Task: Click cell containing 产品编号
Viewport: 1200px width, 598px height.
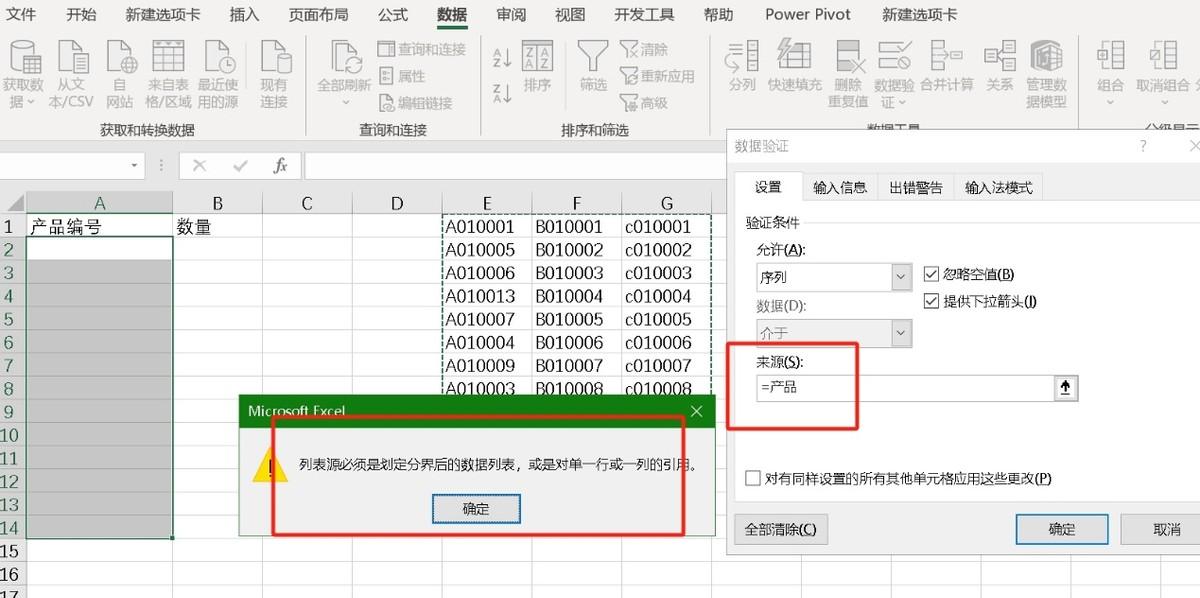Action: coord(99,227)
